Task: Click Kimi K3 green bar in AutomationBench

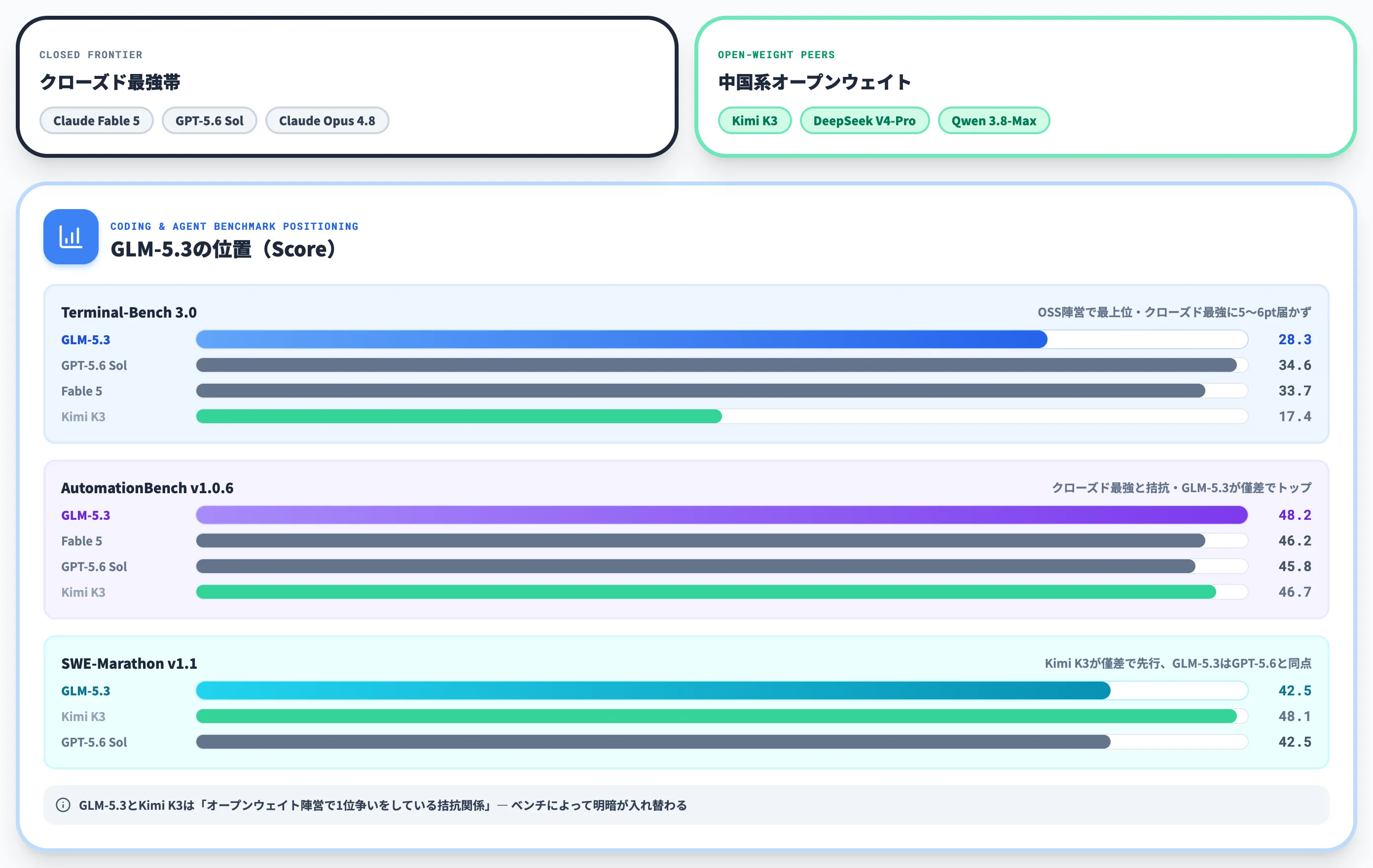Action: pos(706,592)
